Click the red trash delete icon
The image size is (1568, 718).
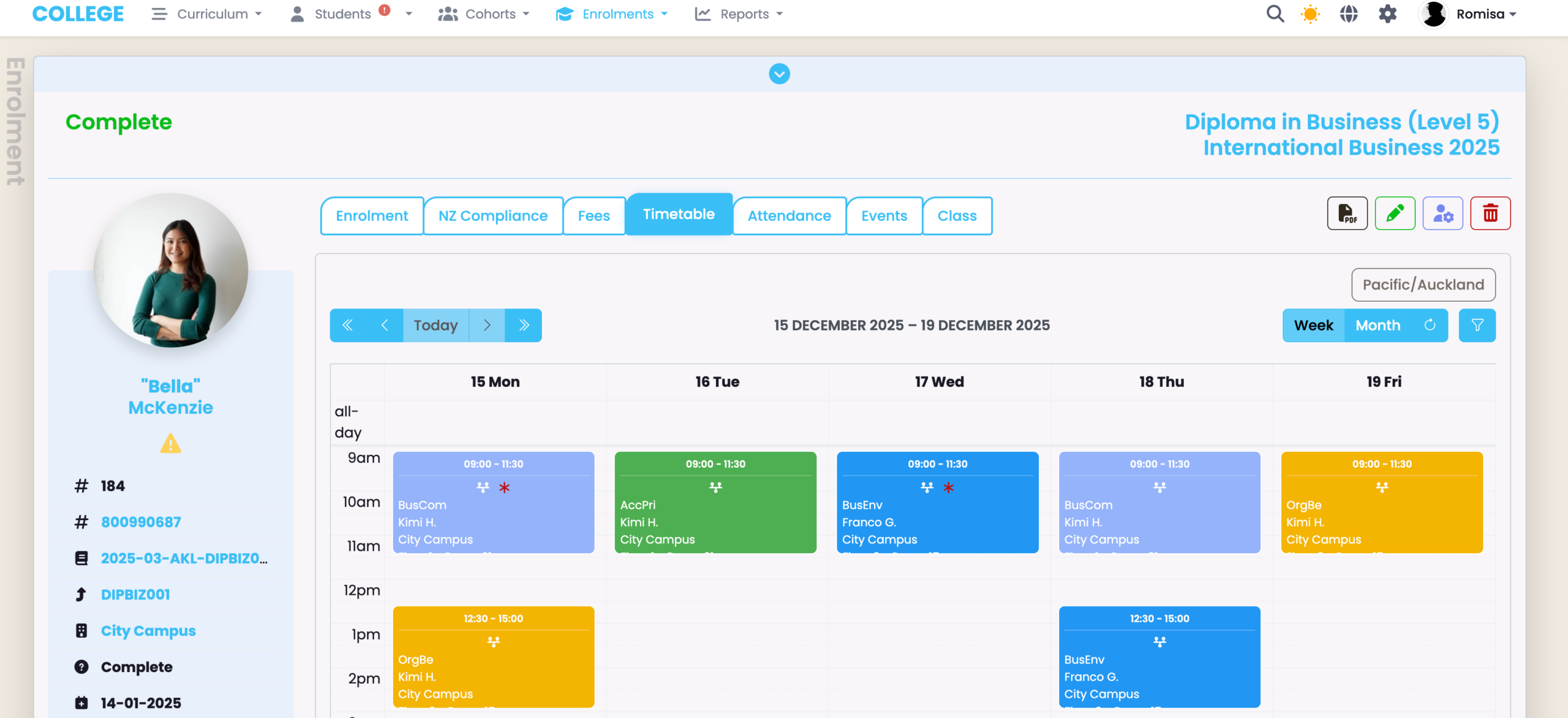pos(1490,214)
